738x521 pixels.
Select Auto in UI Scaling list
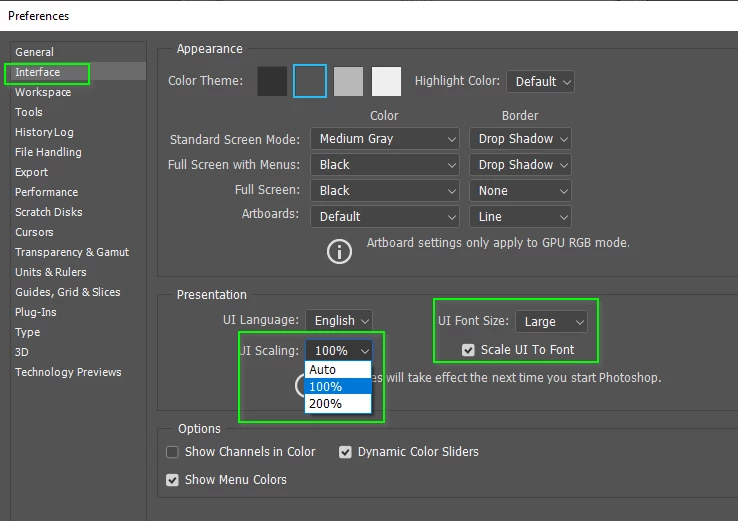coord(338,369)
